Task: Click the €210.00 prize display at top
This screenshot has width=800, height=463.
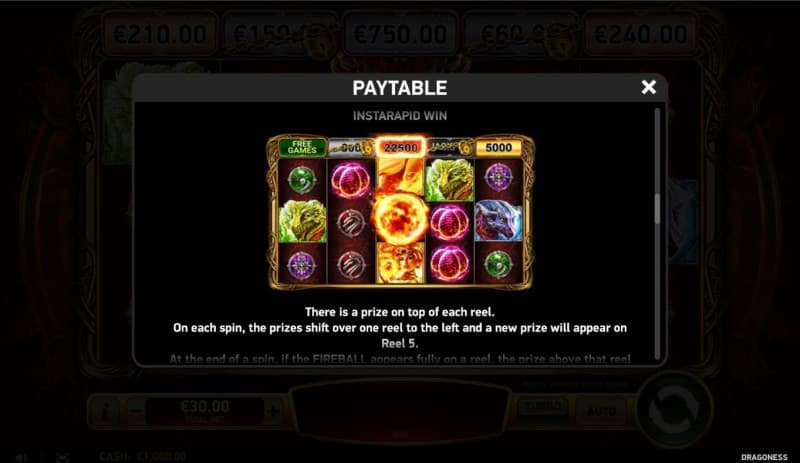Action: point(160,35)
